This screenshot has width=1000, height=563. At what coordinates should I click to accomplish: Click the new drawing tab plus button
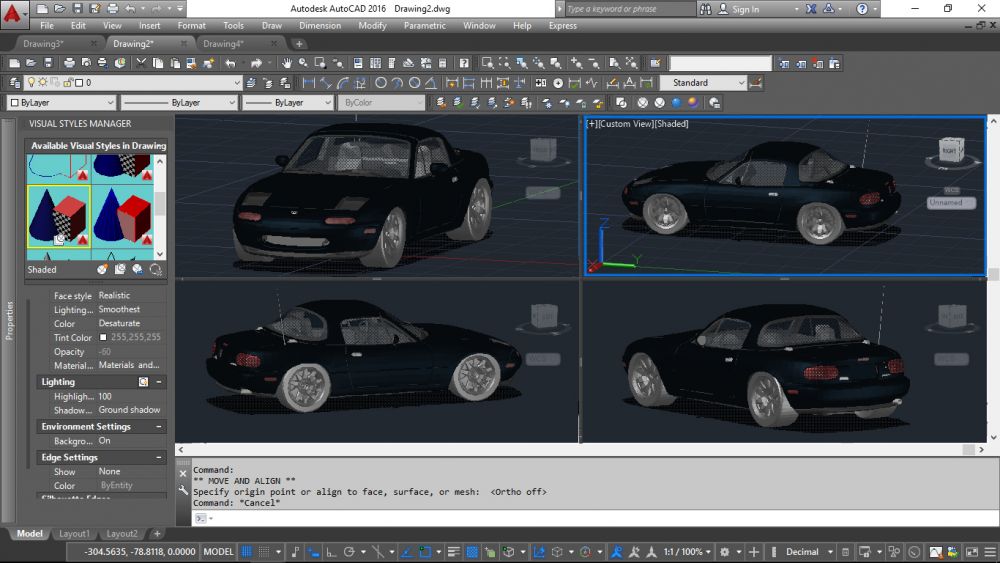coord(299,44)
